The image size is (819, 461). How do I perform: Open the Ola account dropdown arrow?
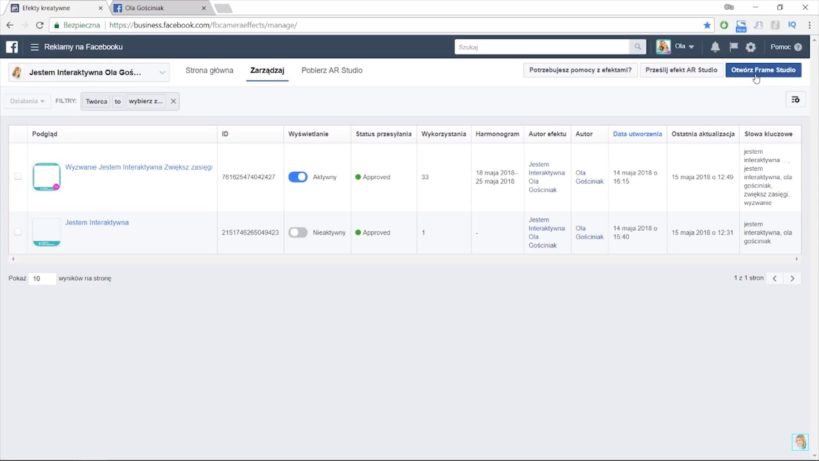pyautogui.click(x=691, y=47)
